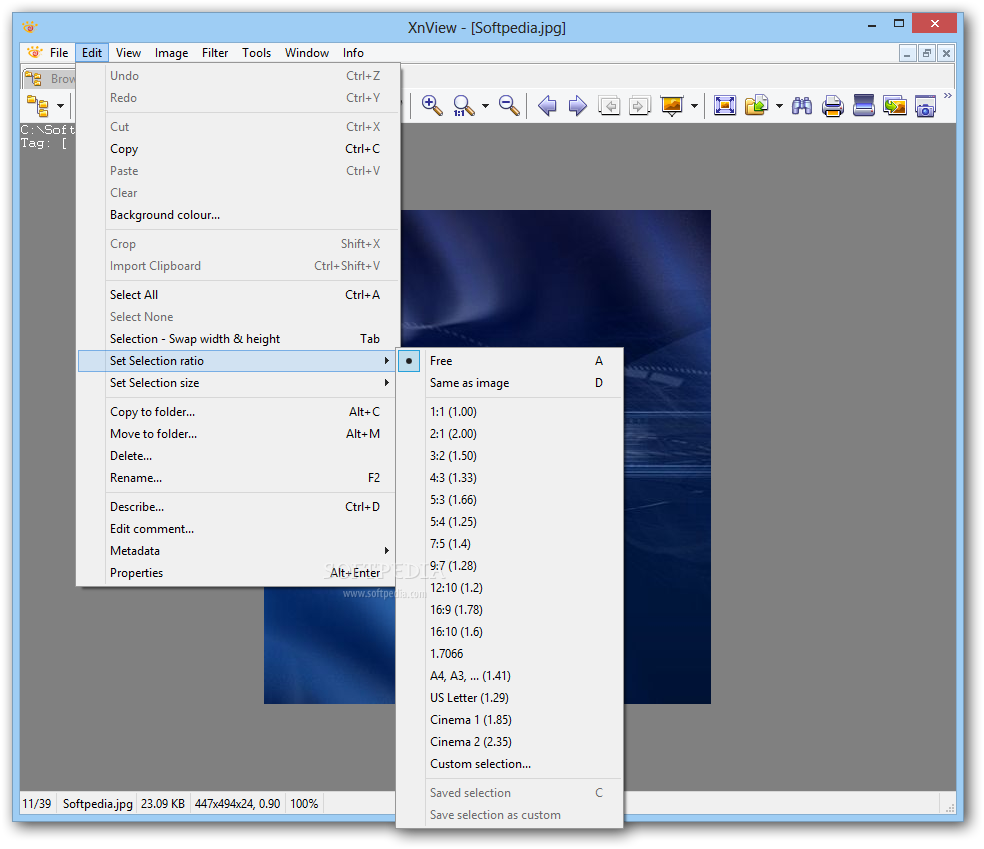Restore the inner document window button
984x849 pixels.
pos(926,53)
